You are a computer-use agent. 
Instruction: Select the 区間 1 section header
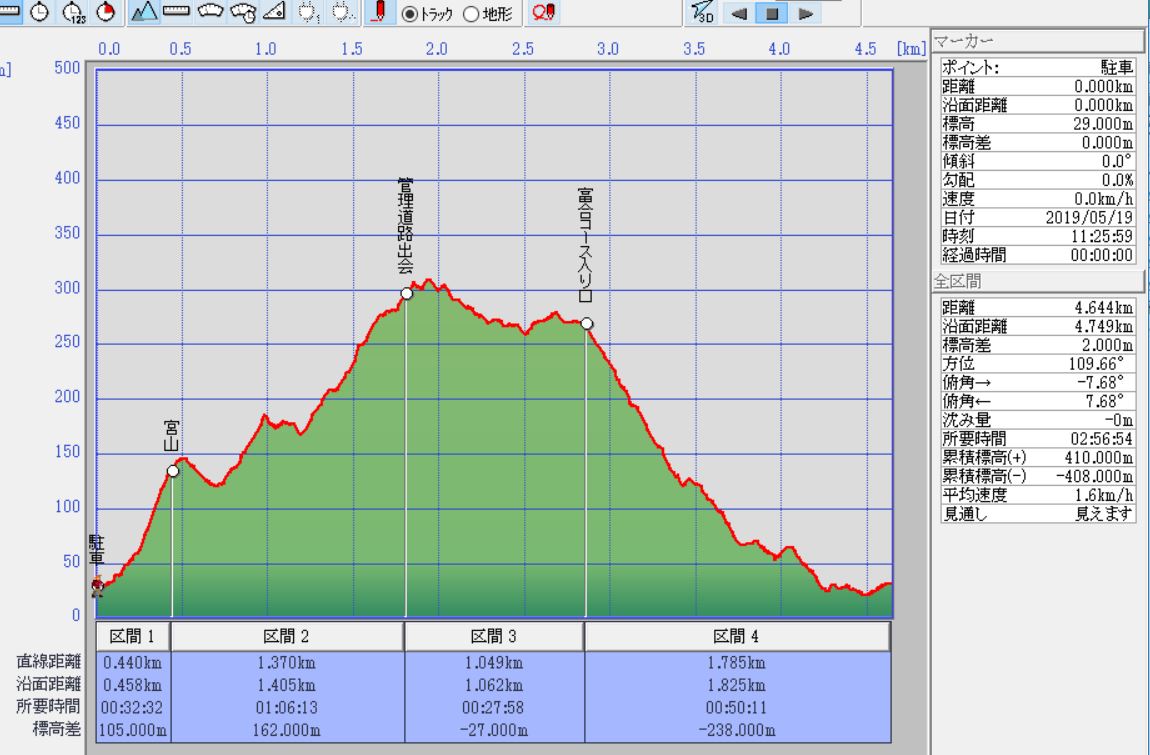pyautogui.click(x=133, y=637)
